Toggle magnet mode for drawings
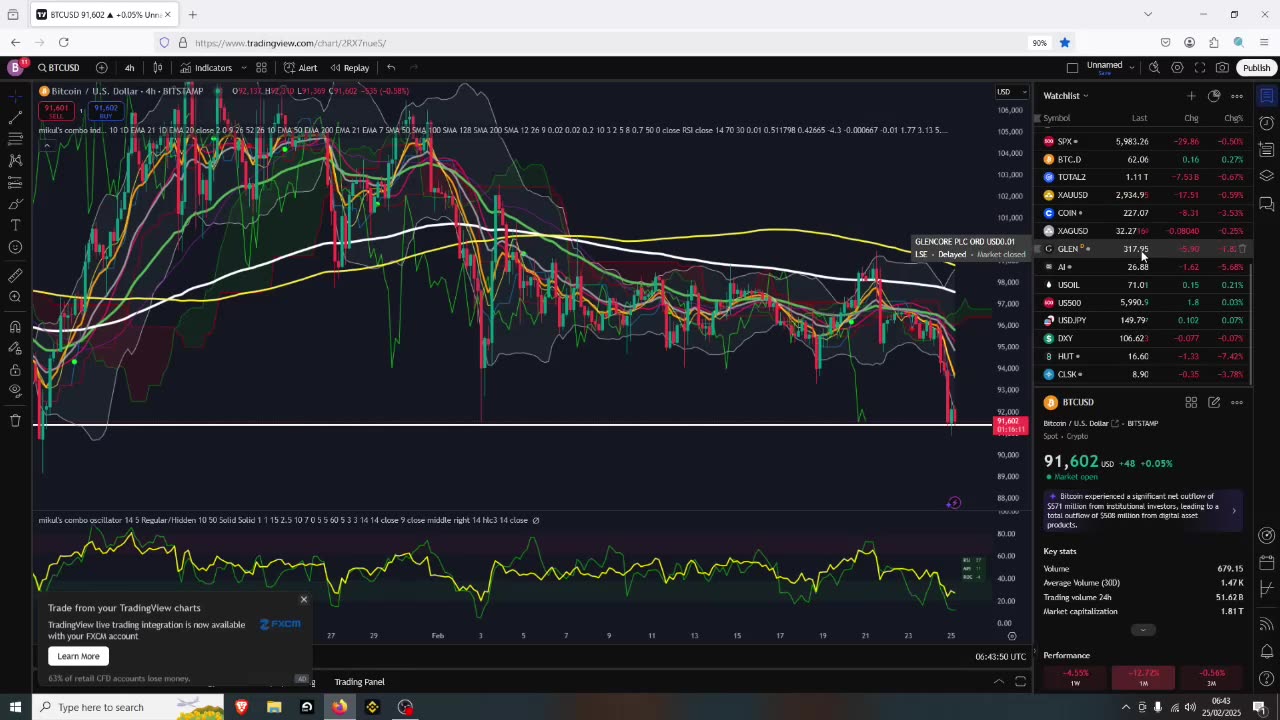The image size is (1280, 720). pos(15,327)
